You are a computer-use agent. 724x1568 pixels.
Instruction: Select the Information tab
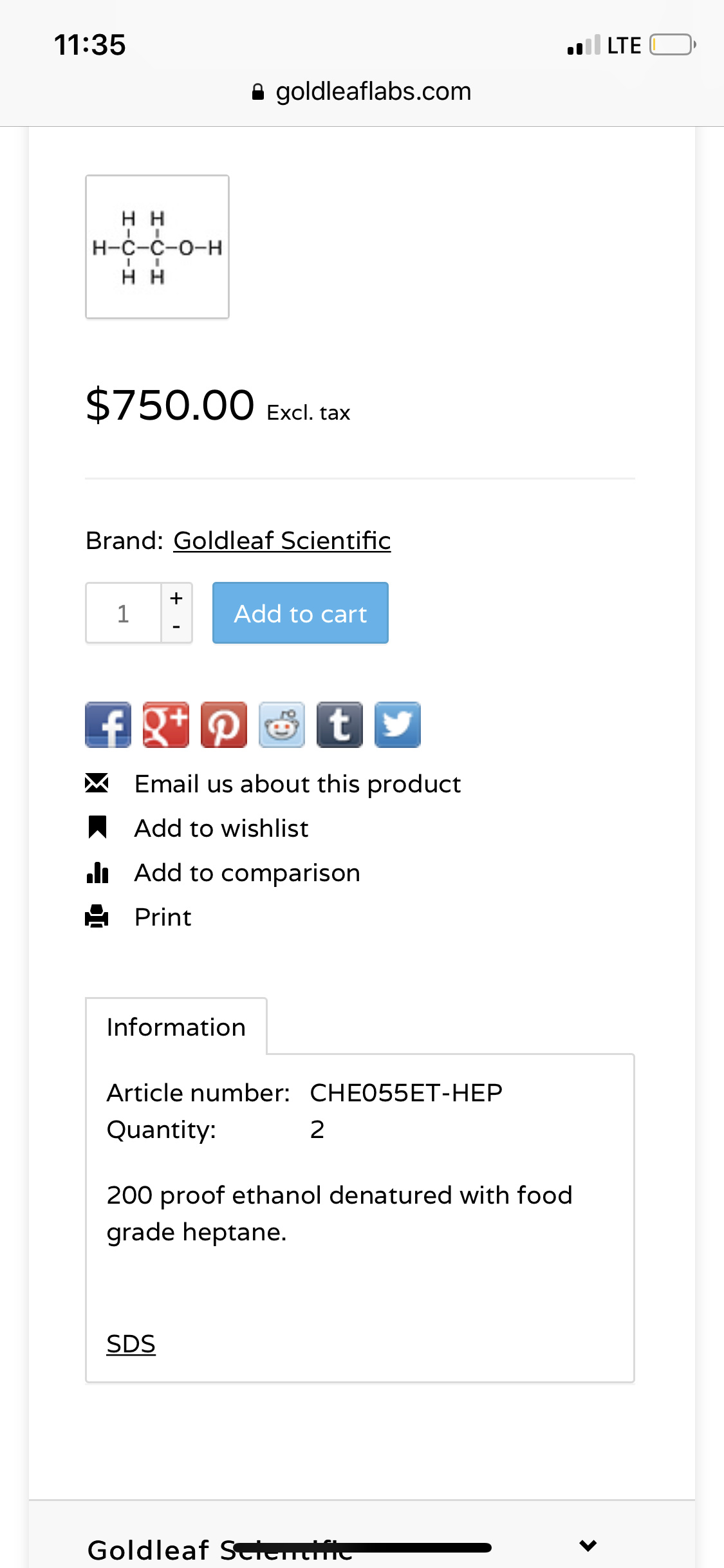176,1027
